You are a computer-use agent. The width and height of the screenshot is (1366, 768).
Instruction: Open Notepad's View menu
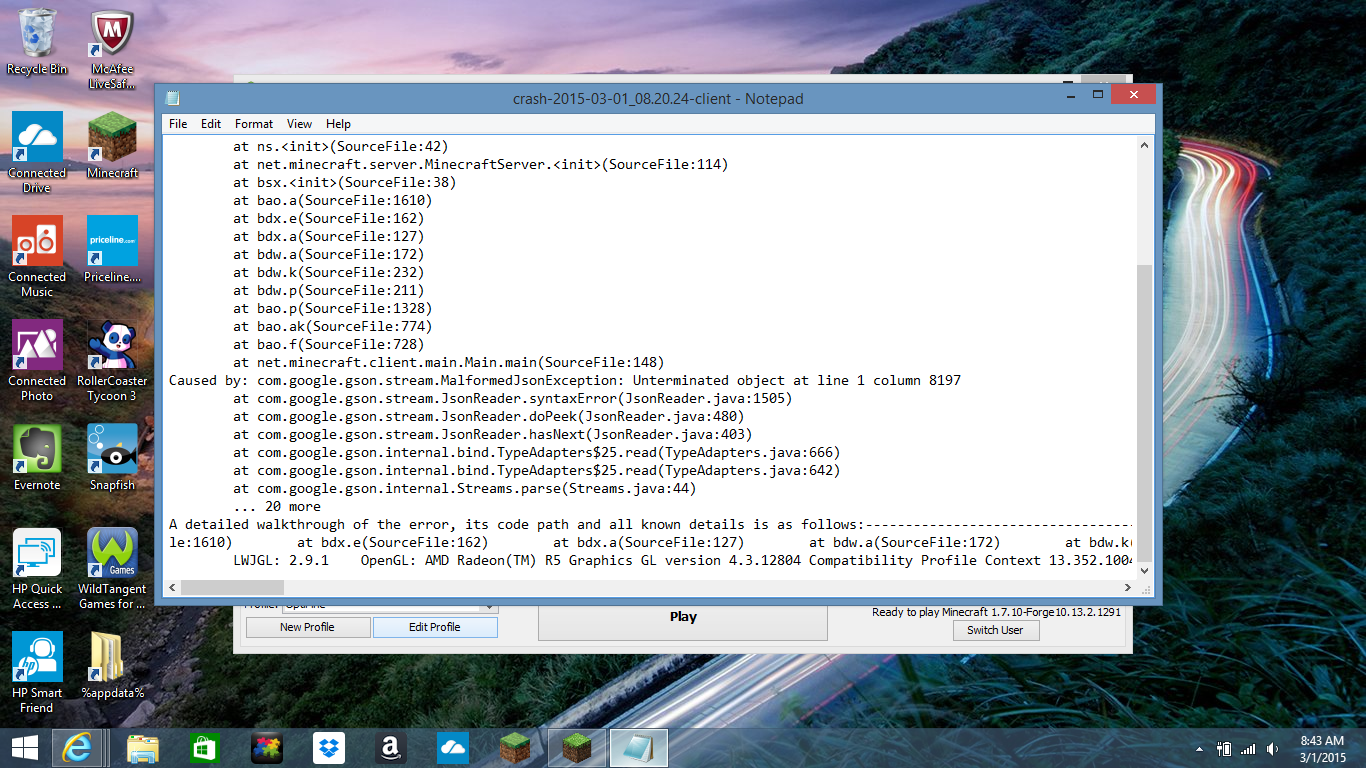(299, 124)
